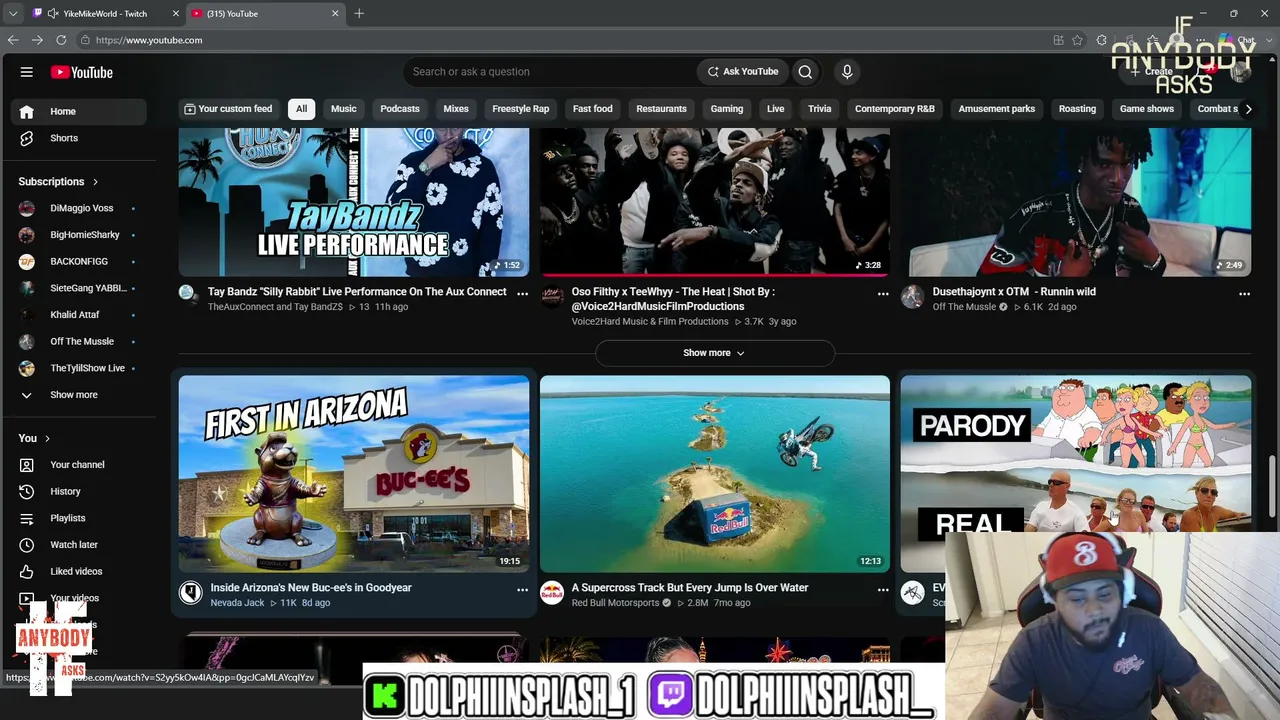Go to BACKONFIGG channel in the sidebar
Screen dimensions: 1280x720
[x=79, y=262]
